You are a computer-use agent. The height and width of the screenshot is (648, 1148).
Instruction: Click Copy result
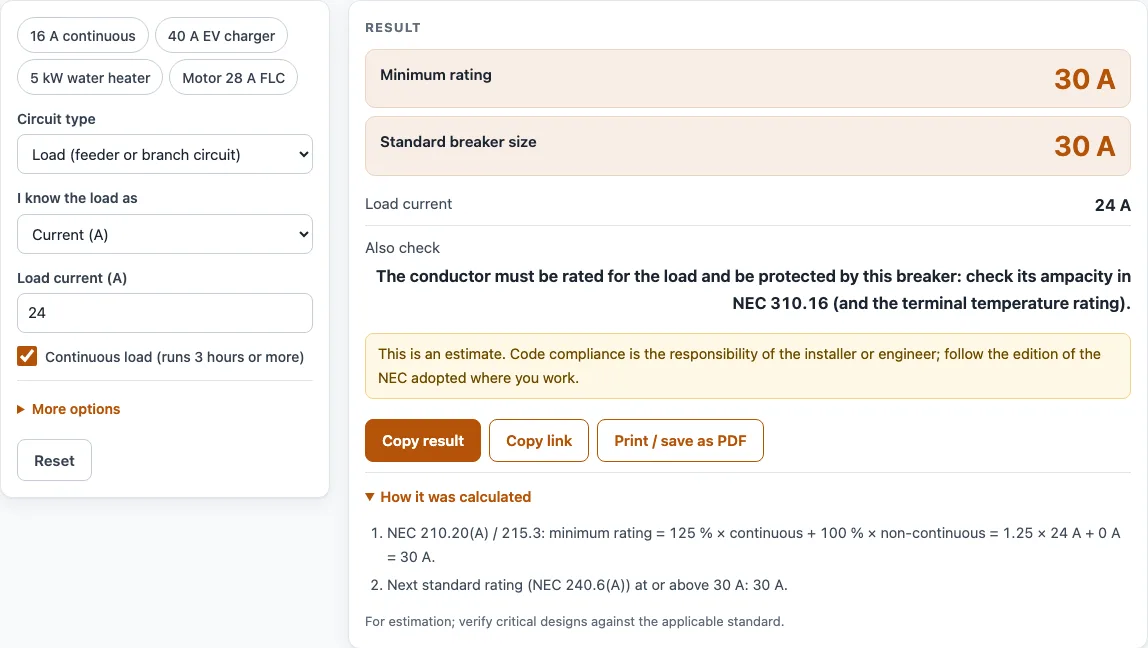click(422, 441)
